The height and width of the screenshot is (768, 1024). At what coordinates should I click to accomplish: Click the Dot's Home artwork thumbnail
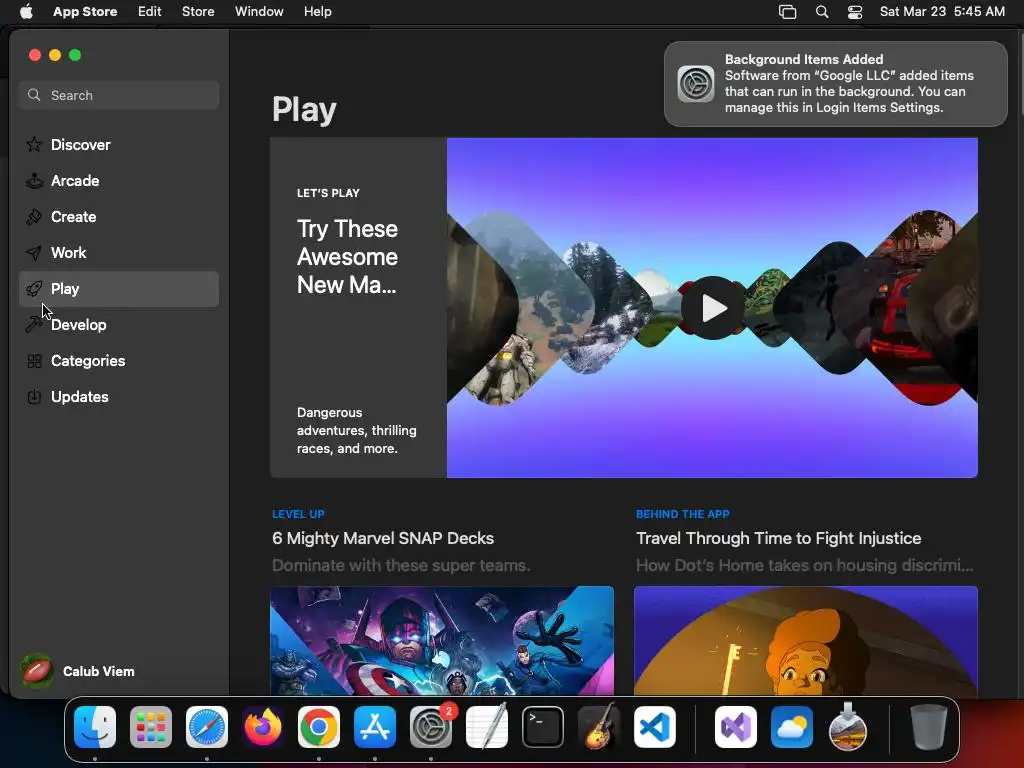pyautogui.click(x=806, y=641)
